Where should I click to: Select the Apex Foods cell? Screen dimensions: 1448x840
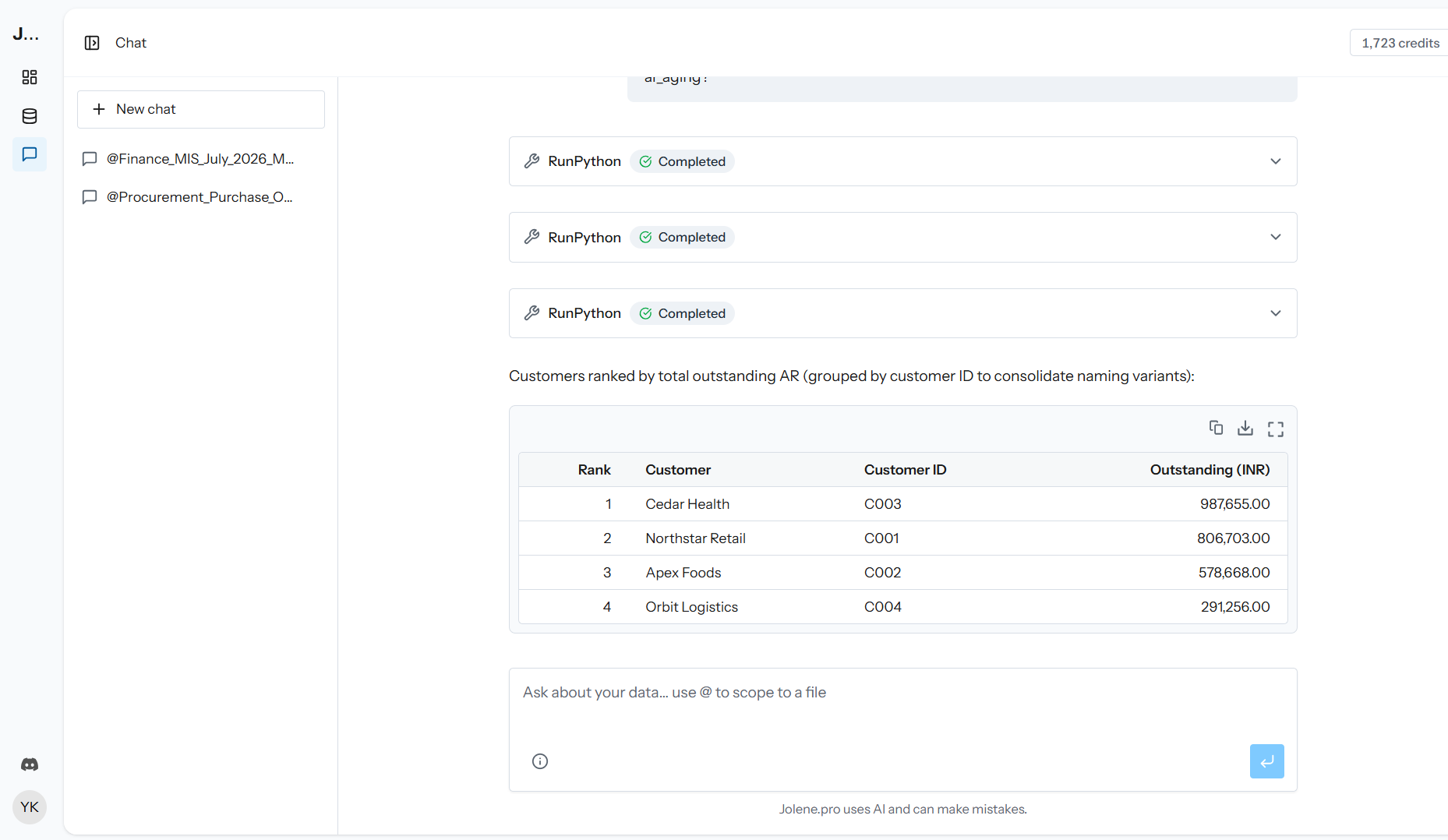(x=683, y=573)
